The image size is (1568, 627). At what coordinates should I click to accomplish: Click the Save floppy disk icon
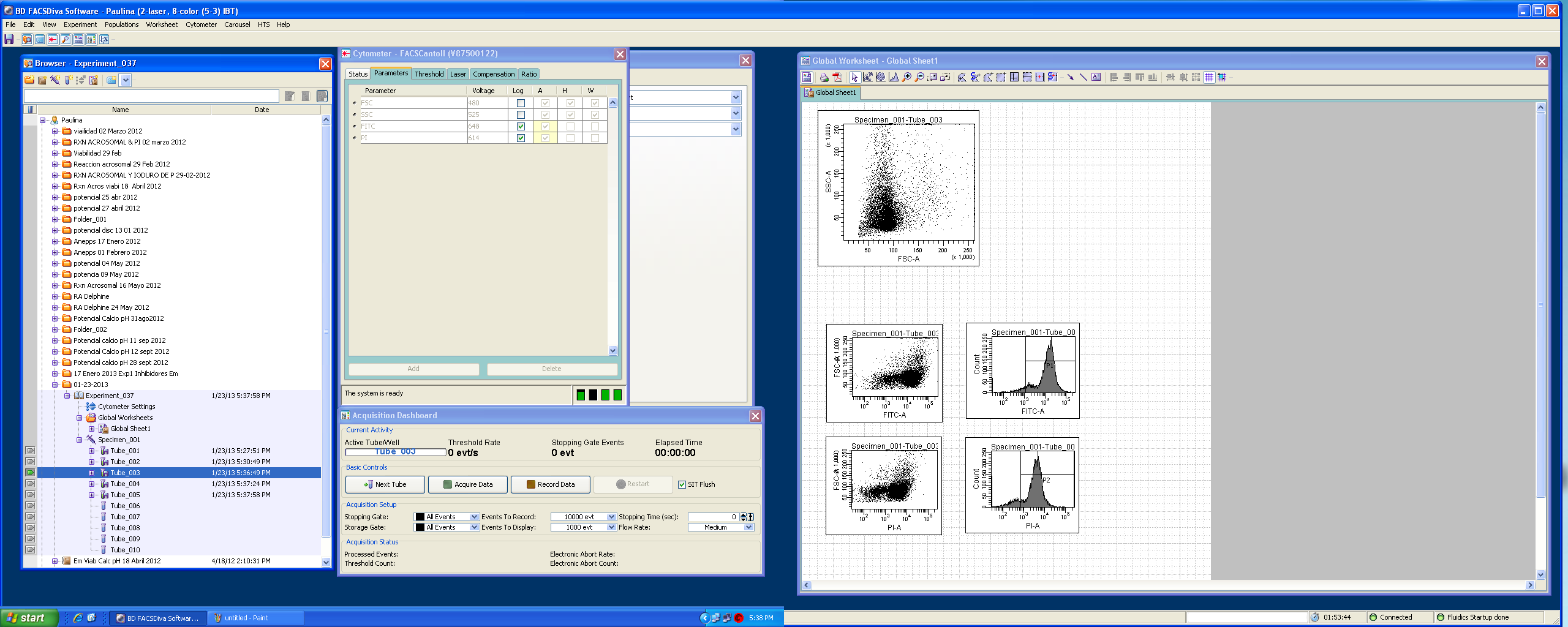[x=9, y=40]
